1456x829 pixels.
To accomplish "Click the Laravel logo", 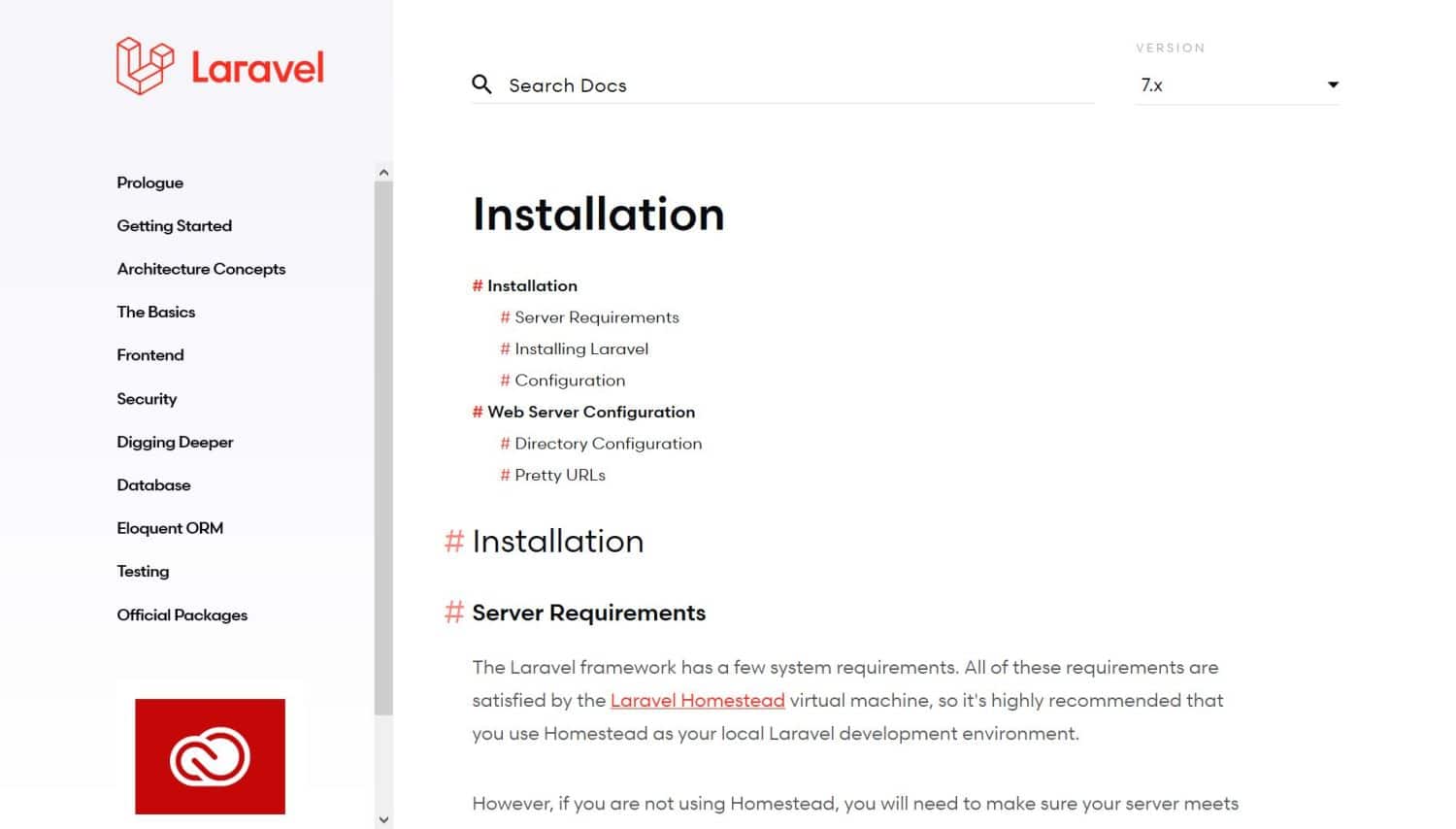I will 218,65.
